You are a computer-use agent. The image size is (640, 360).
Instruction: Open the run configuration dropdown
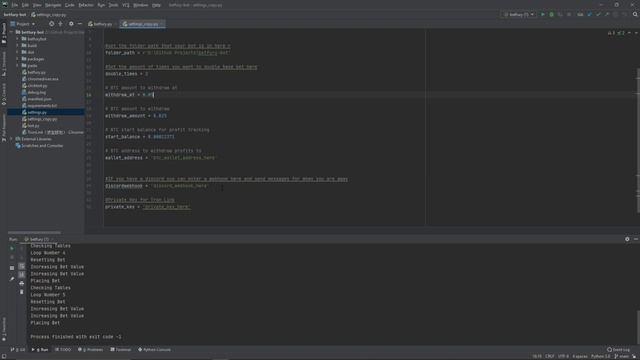[519, 14]
